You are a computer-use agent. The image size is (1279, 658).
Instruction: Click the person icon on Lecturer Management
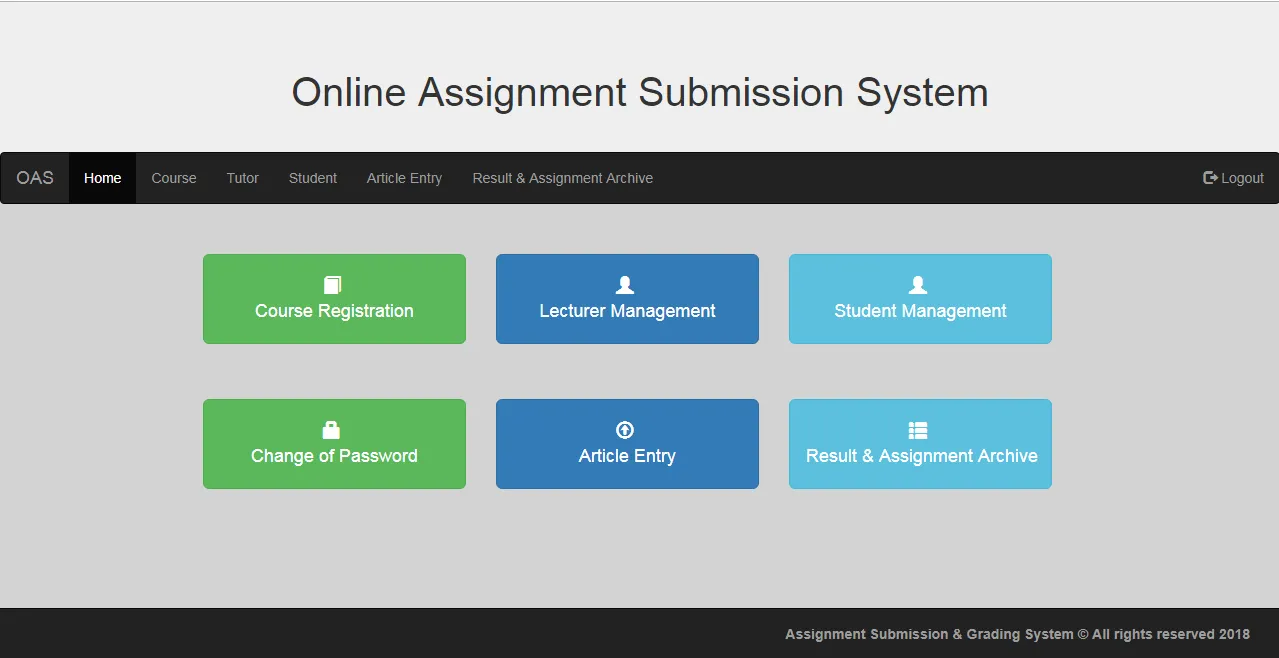pyautogui.click(x=625, y=285)
